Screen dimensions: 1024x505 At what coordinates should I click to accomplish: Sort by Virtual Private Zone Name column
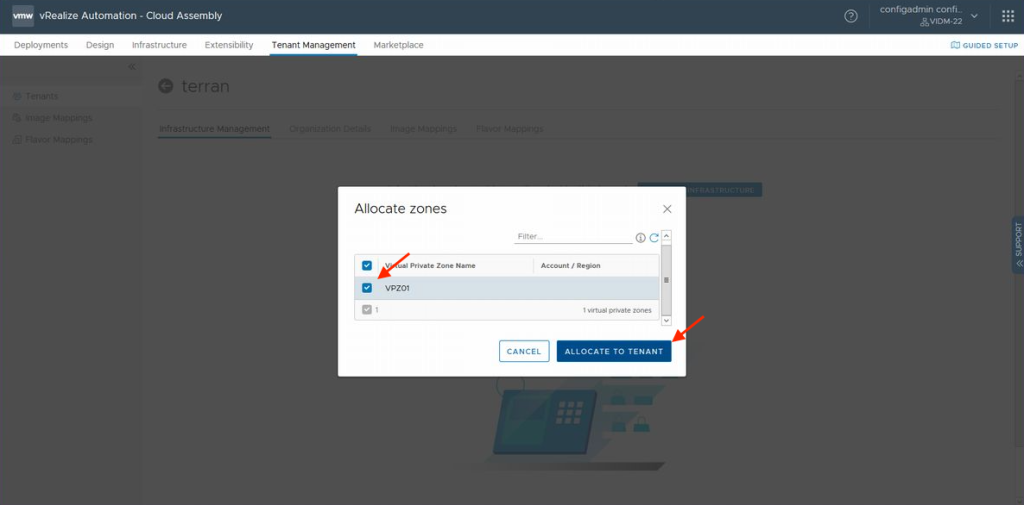tap(430, 266)
